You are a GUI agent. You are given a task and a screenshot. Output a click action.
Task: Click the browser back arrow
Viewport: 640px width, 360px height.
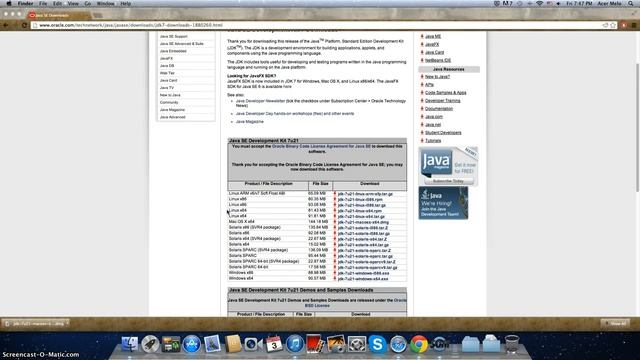pyautogui.click(x=6, y=25)
